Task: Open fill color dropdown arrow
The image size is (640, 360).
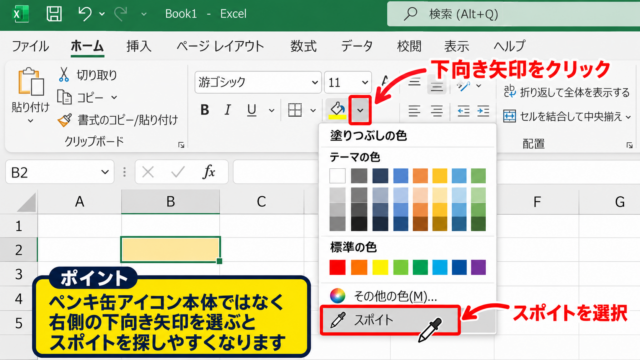Action: [x=360, y=110]
